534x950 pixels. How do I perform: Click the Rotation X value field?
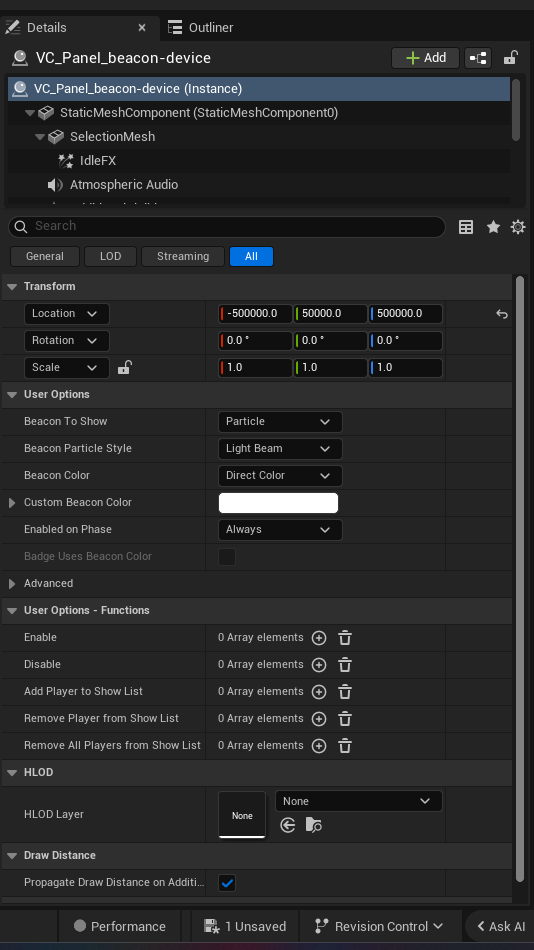click(255, 340)
